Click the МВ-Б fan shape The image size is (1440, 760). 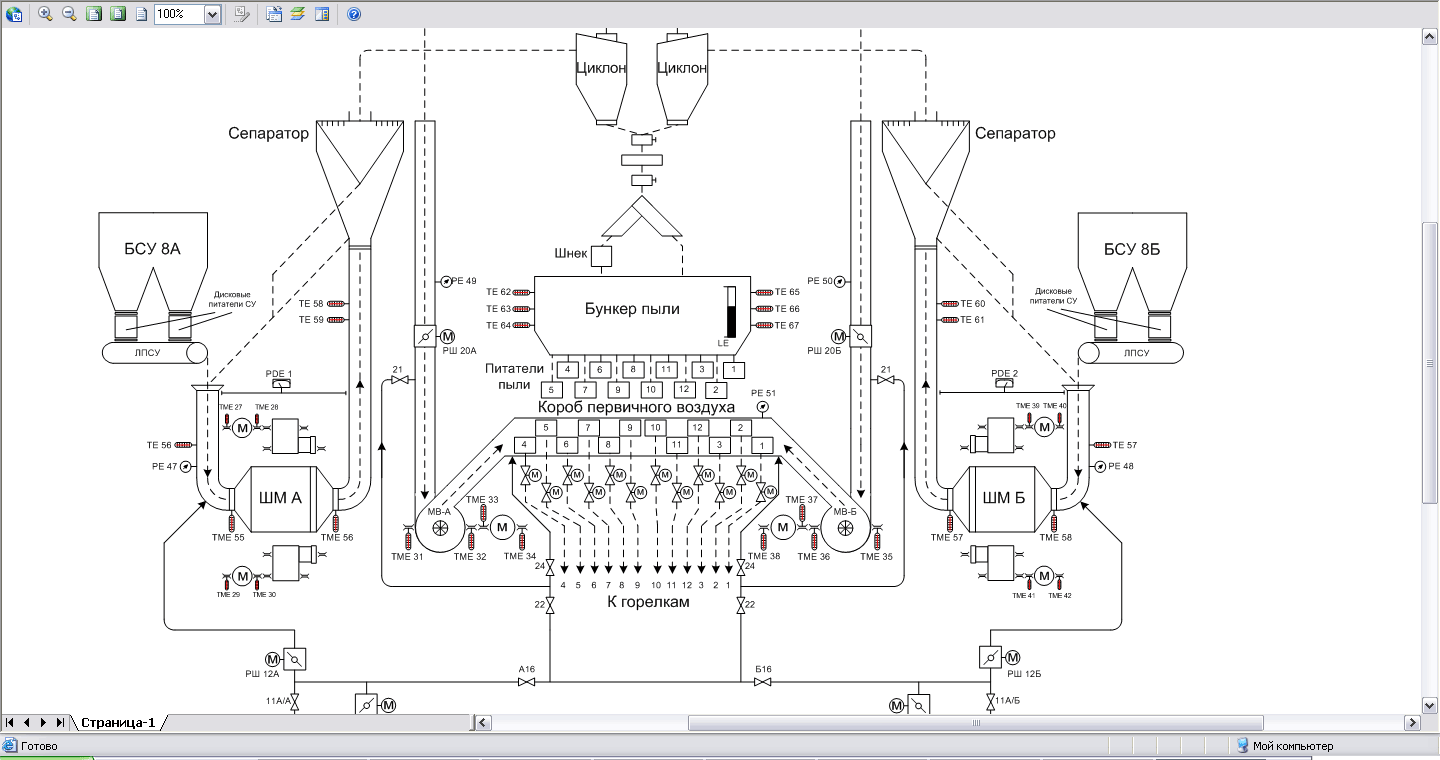click(845, 527)
